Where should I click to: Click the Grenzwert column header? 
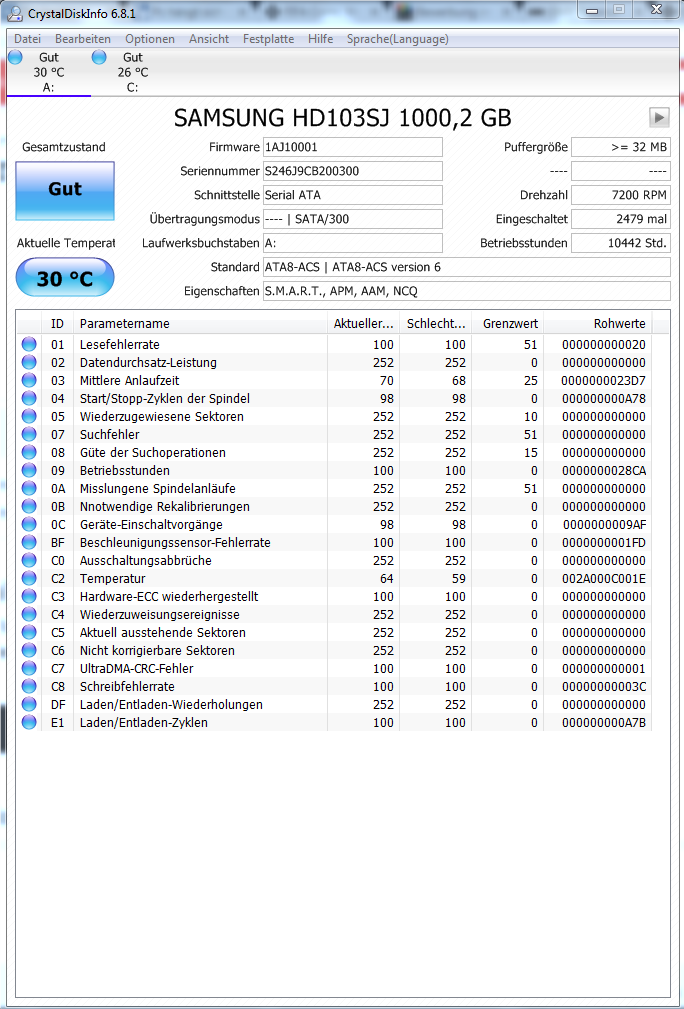pos(508,324)
